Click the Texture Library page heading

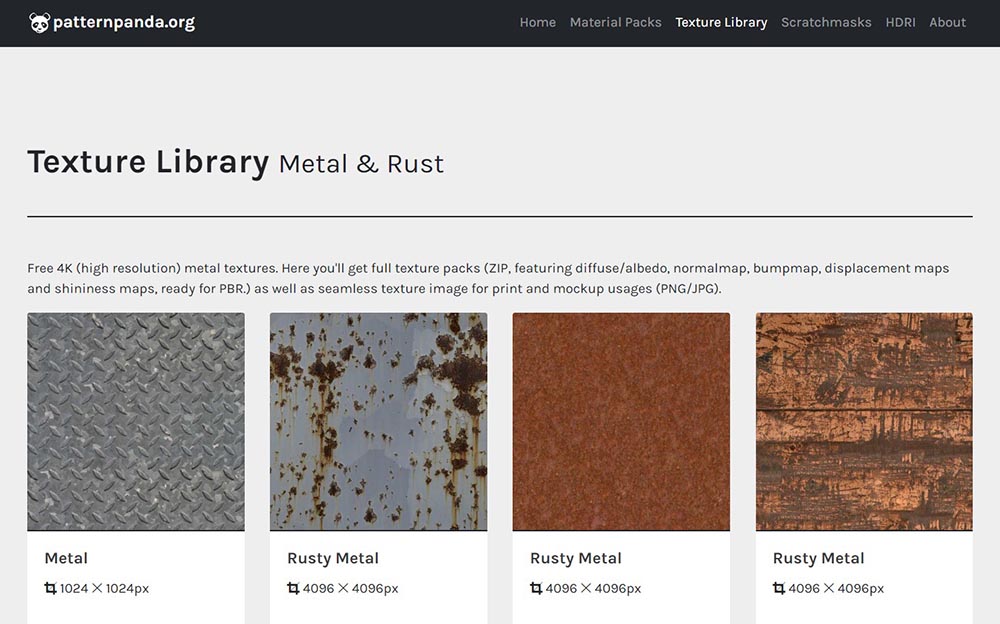[148, 162]
